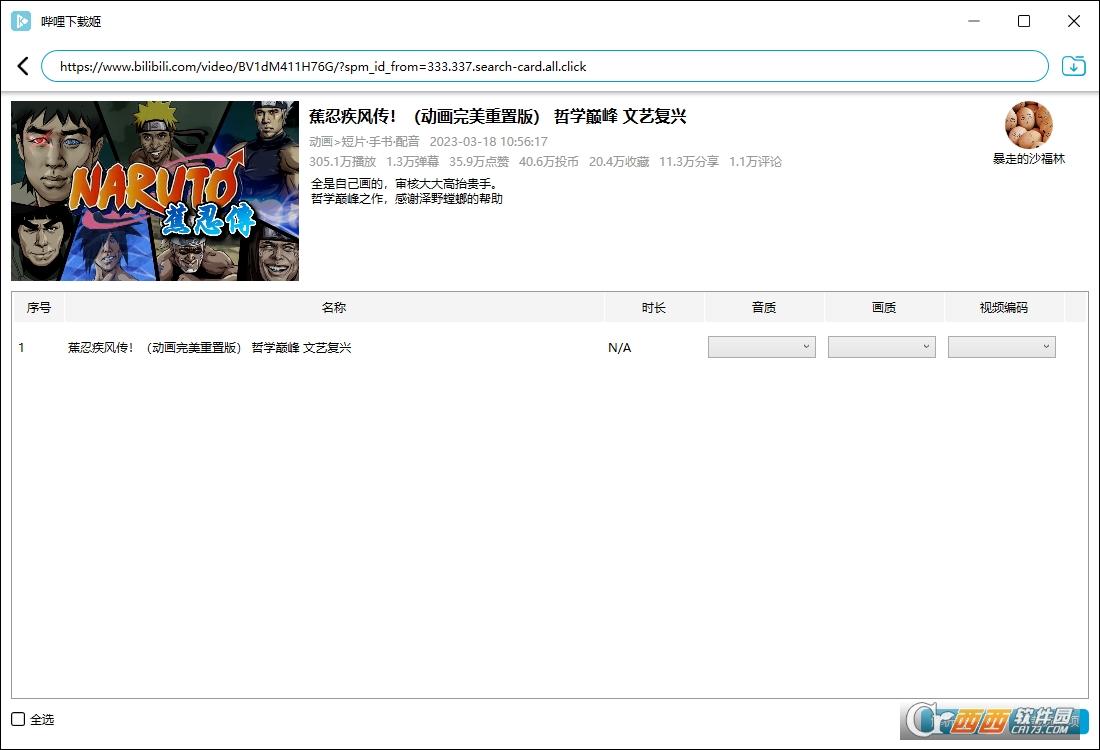Click the video URL address field
This screenshot has width=1100, height=750.
point(544,66)
